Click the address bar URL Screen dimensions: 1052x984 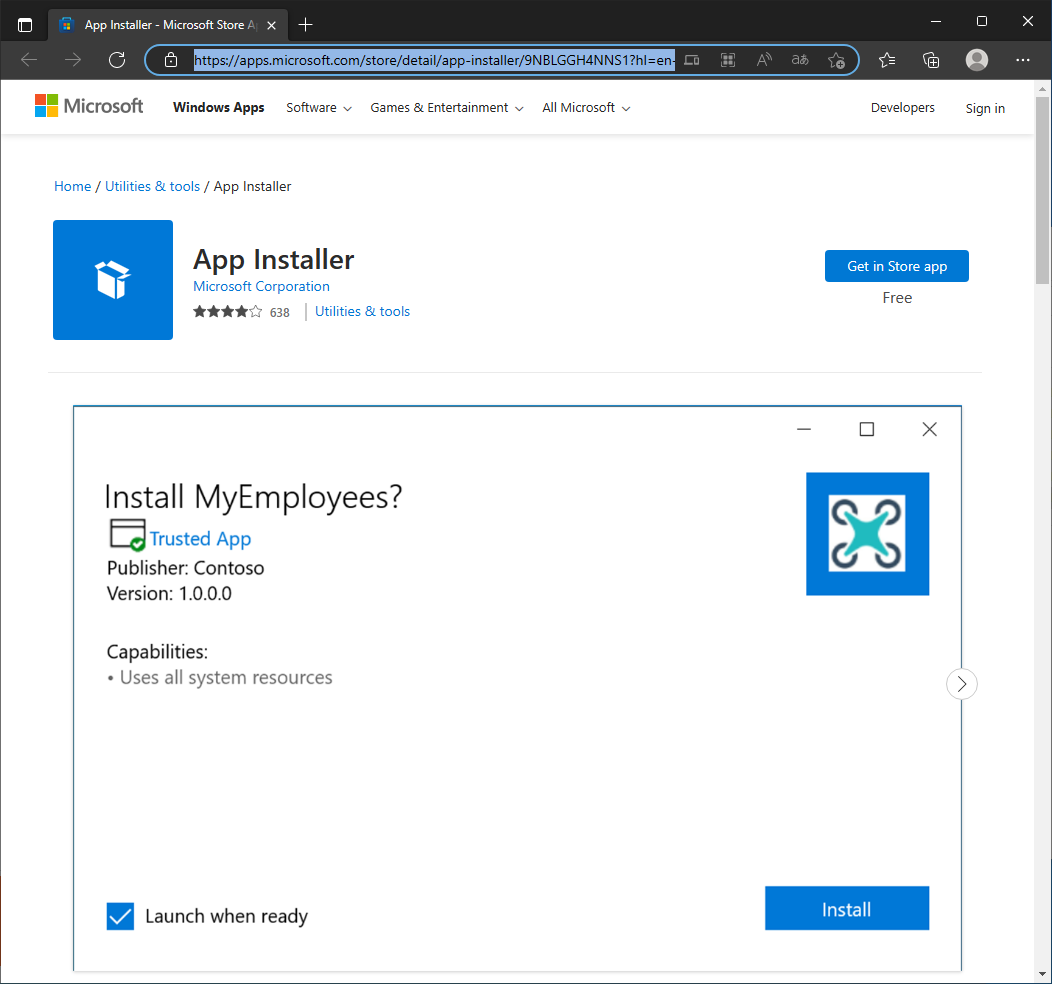(434, 60)
